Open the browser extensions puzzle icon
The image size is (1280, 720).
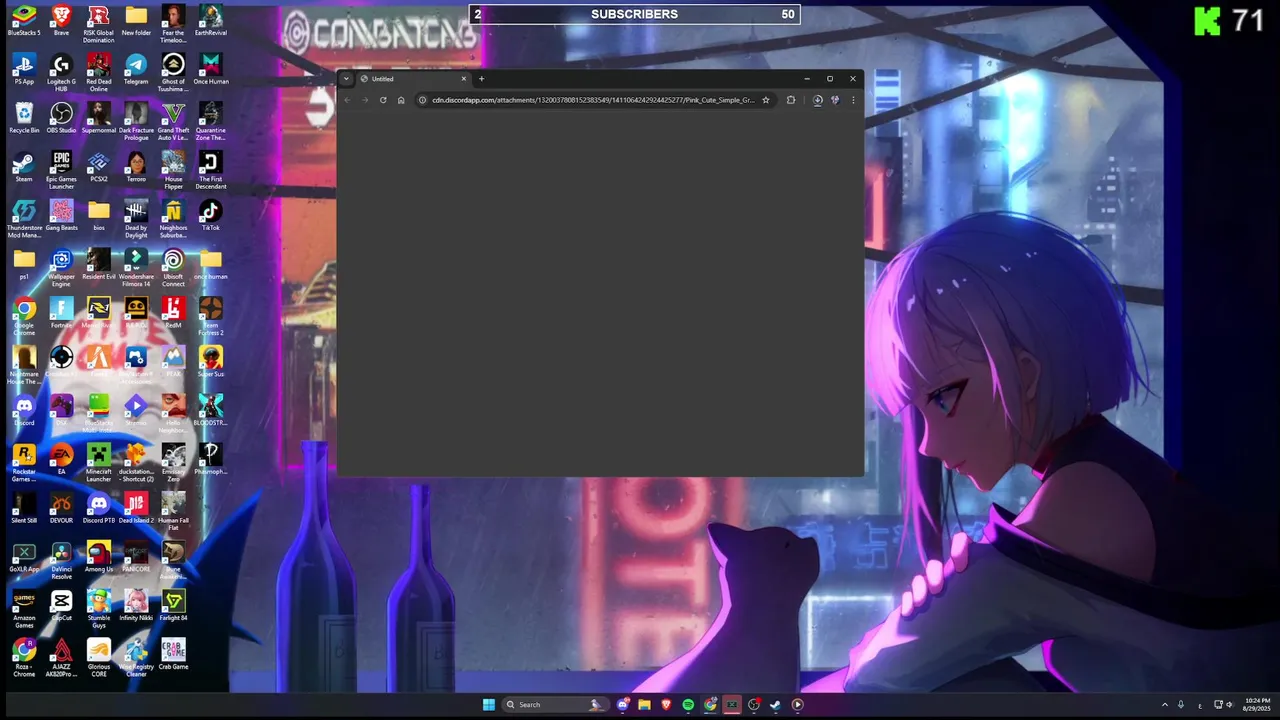coord(791,100)
